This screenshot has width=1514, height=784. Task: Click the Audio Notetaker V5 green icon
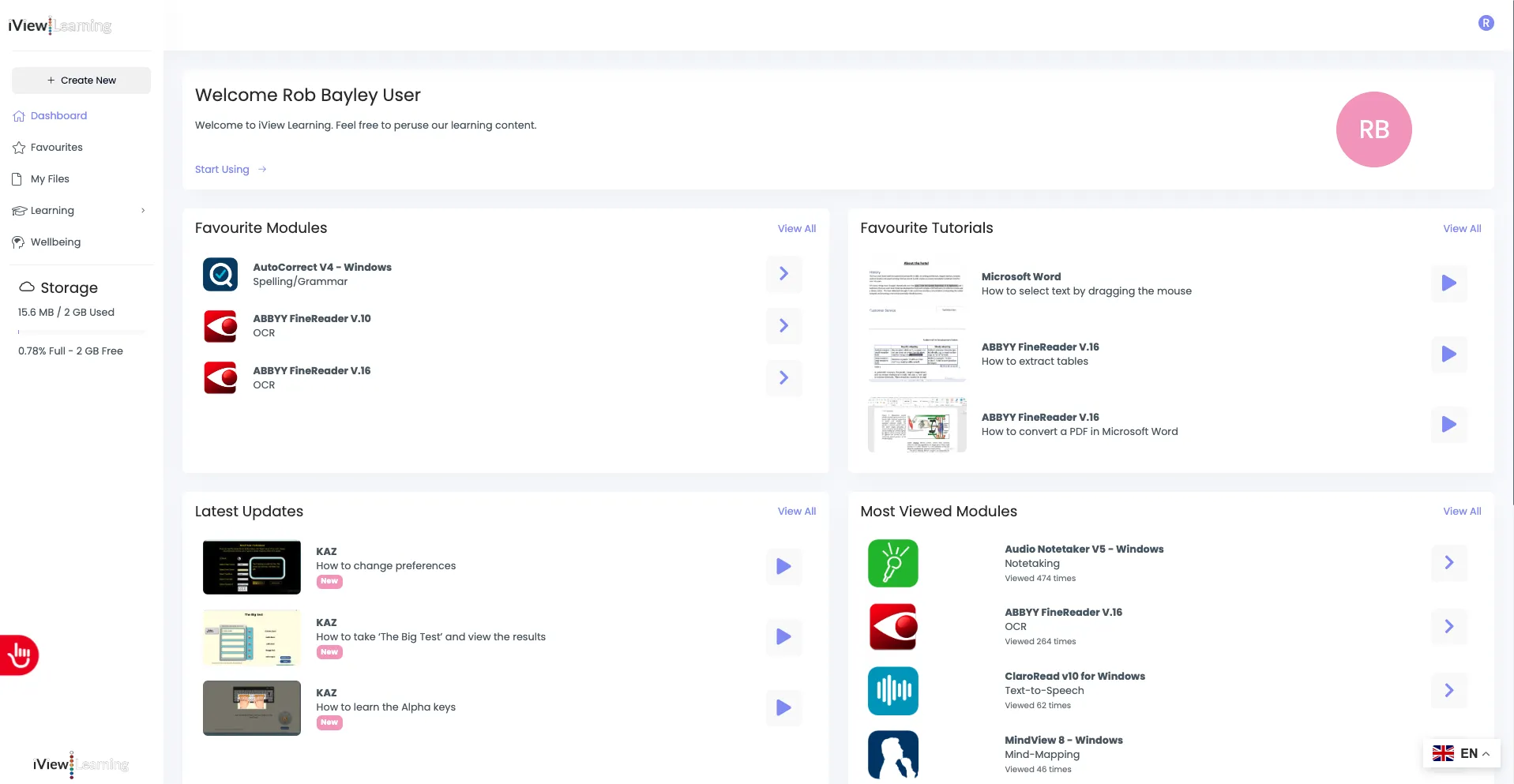892,563
